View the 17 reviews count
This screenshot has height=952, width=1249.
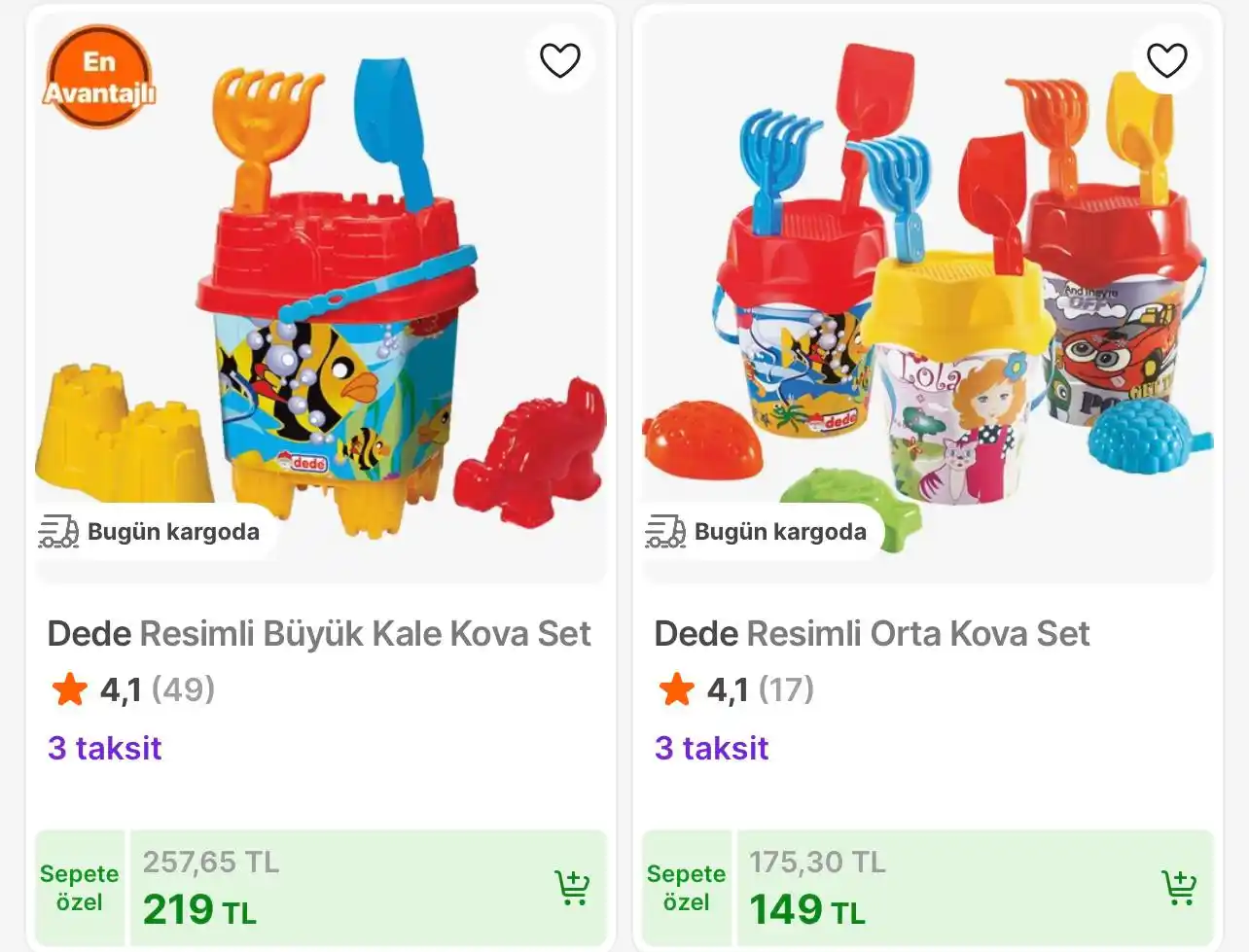coord(786,689)
